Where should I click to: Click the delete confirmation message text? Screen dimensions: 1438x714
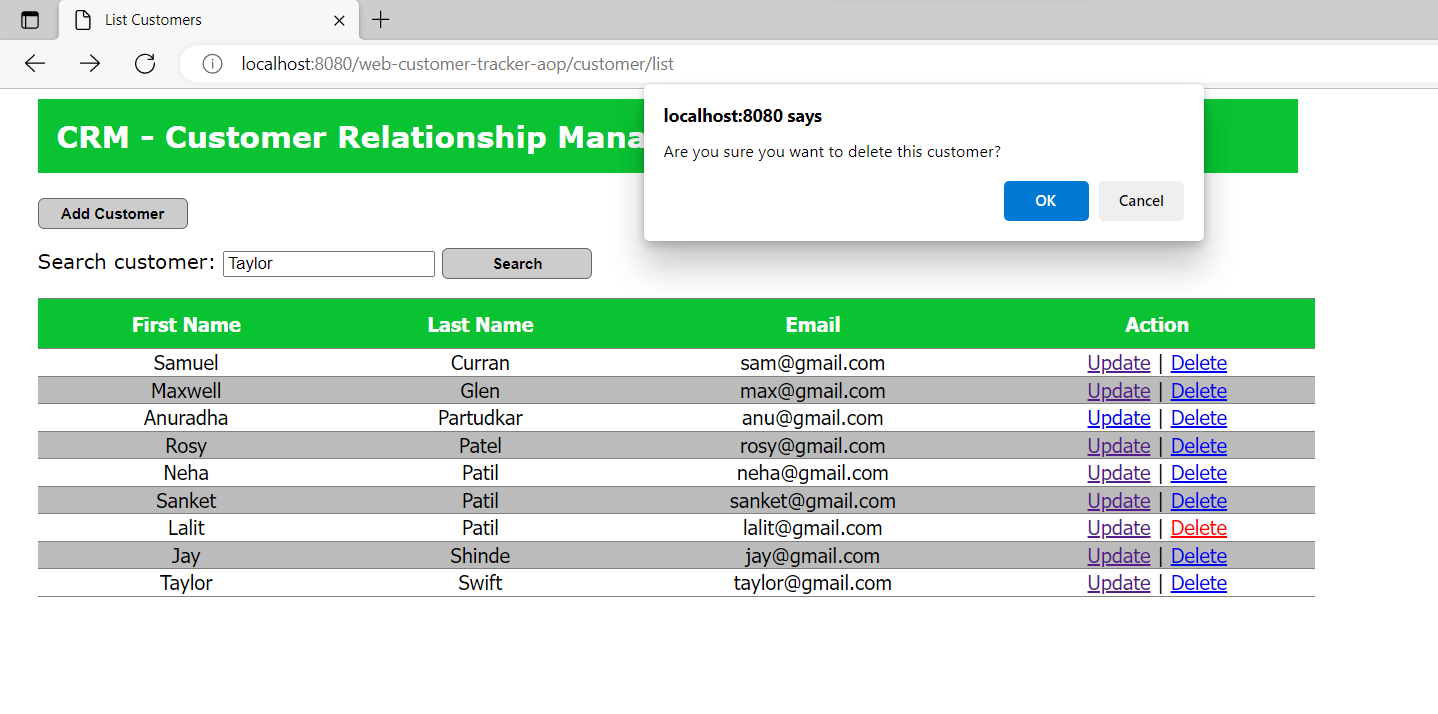(832, 152)
